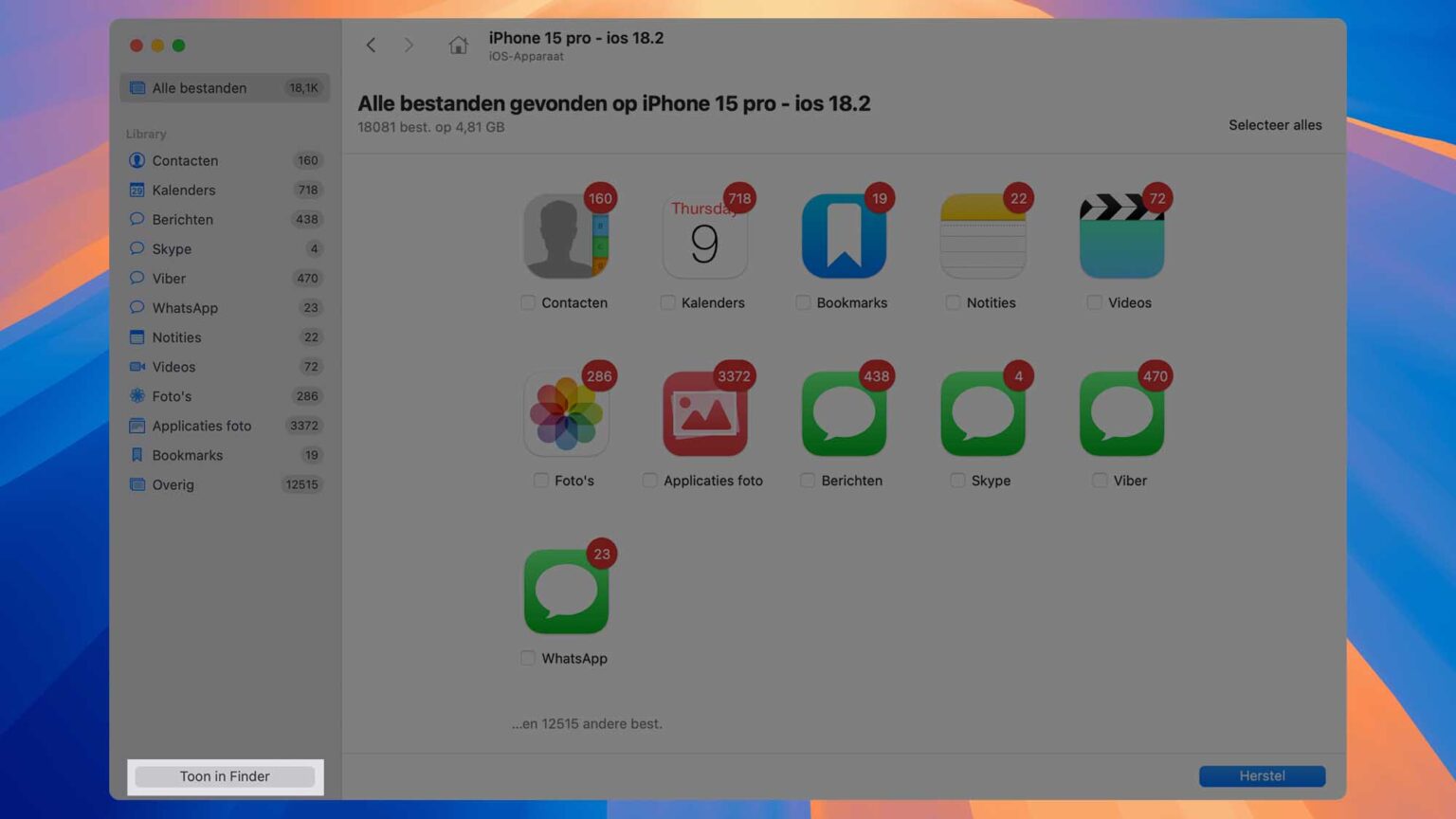Go forward with the right chevron
Viewport: 1456px width, 819px height.
coord(409,45)
